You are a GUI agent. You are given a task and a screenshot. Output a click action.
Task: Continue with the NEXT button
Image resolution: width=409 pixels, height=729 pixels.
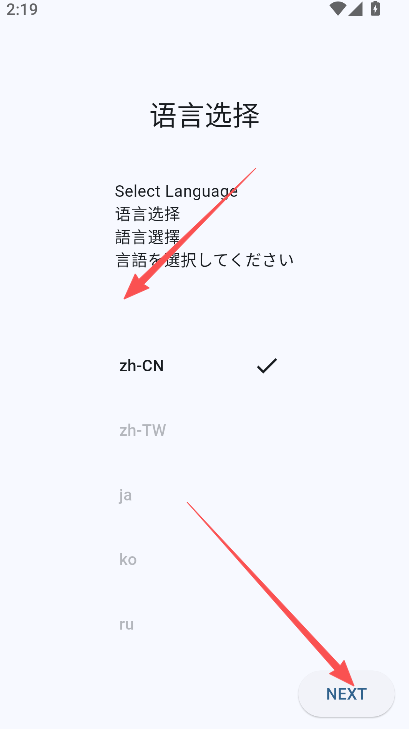[346, 694]
